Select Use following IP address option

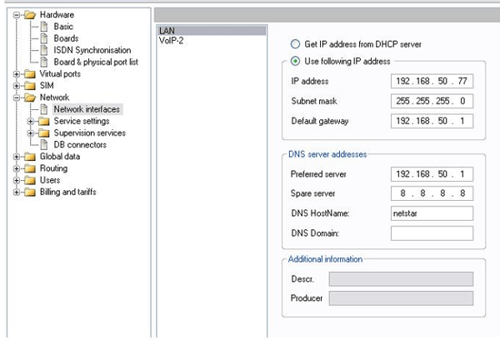coord(295,61)
